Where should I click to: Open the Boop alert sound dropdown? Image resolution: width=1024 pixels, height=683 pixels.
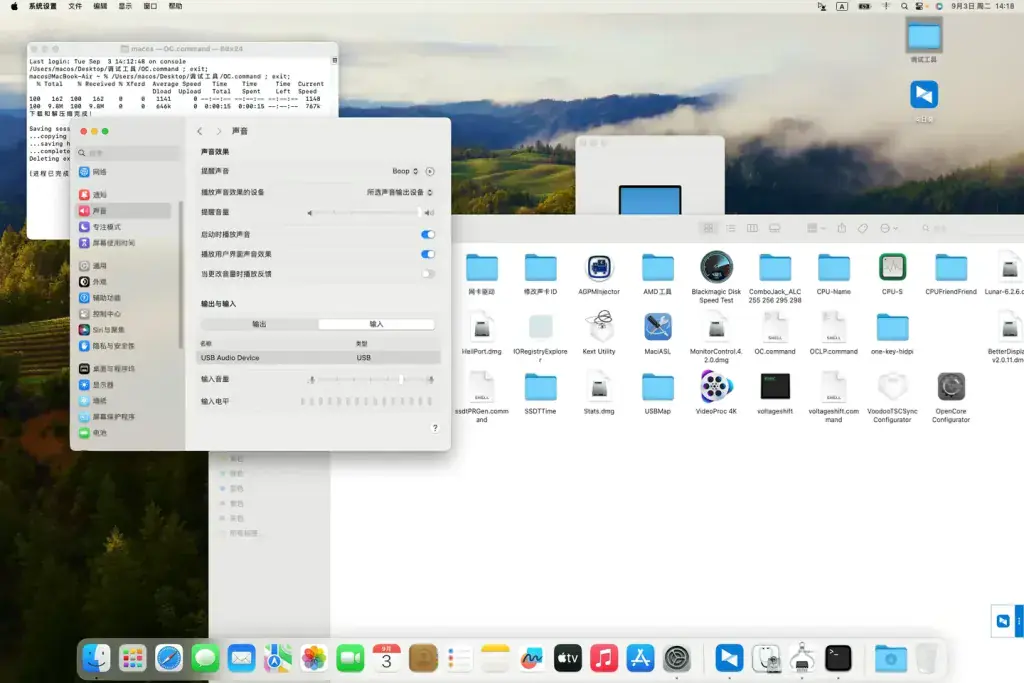(405, 171)
